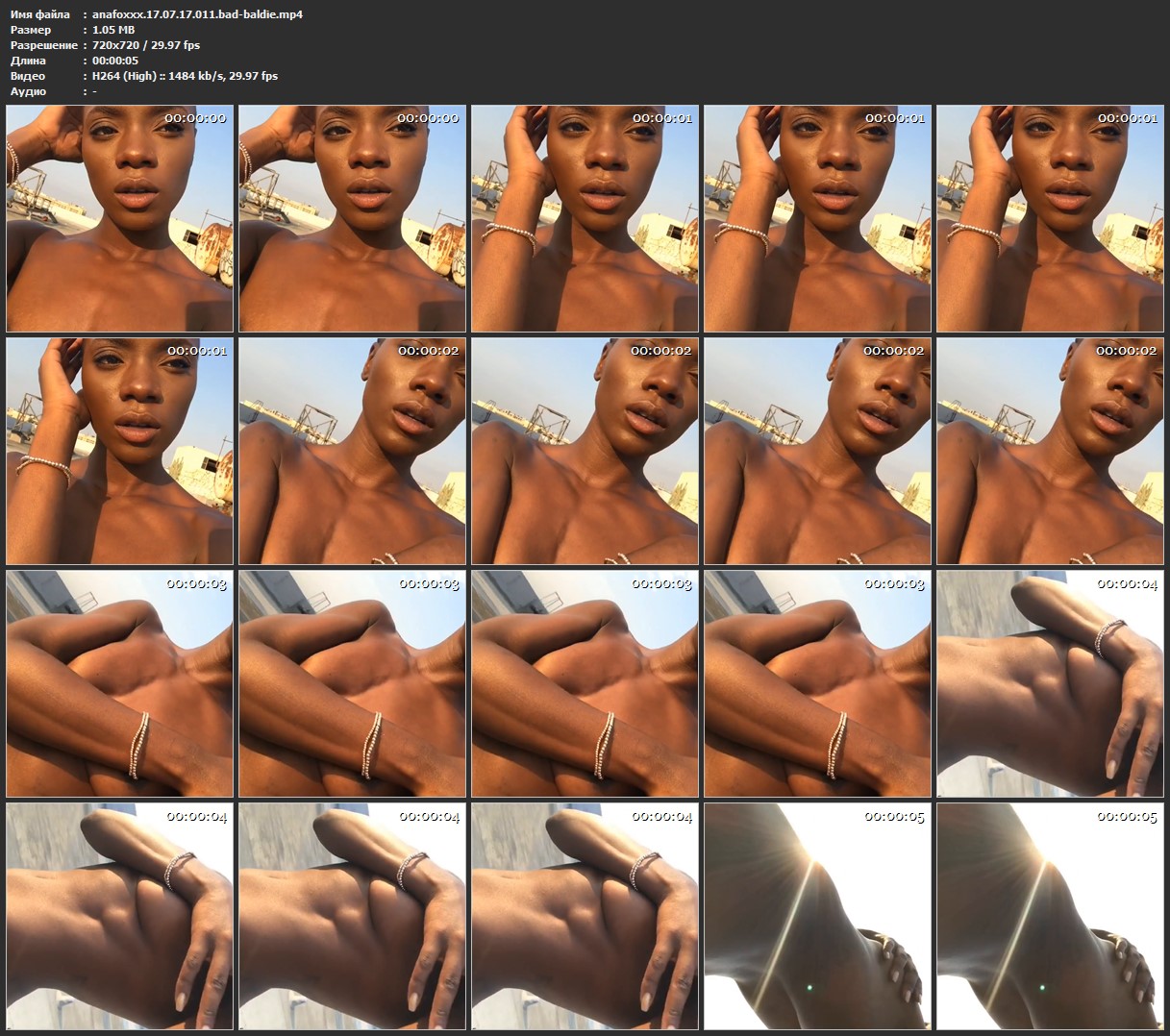Open the last thumbnail stamped 00:00:05
Viewport: 1170px width, 1036px height.
pos(1050,916)
